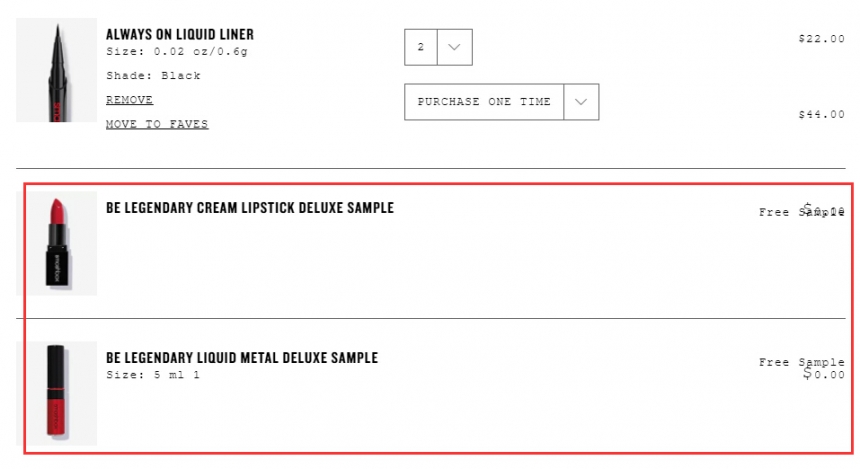The height and width of the screenshot is (469, 860).
Task: Select the $44.00 line total
Action: [x=822, y=114]
